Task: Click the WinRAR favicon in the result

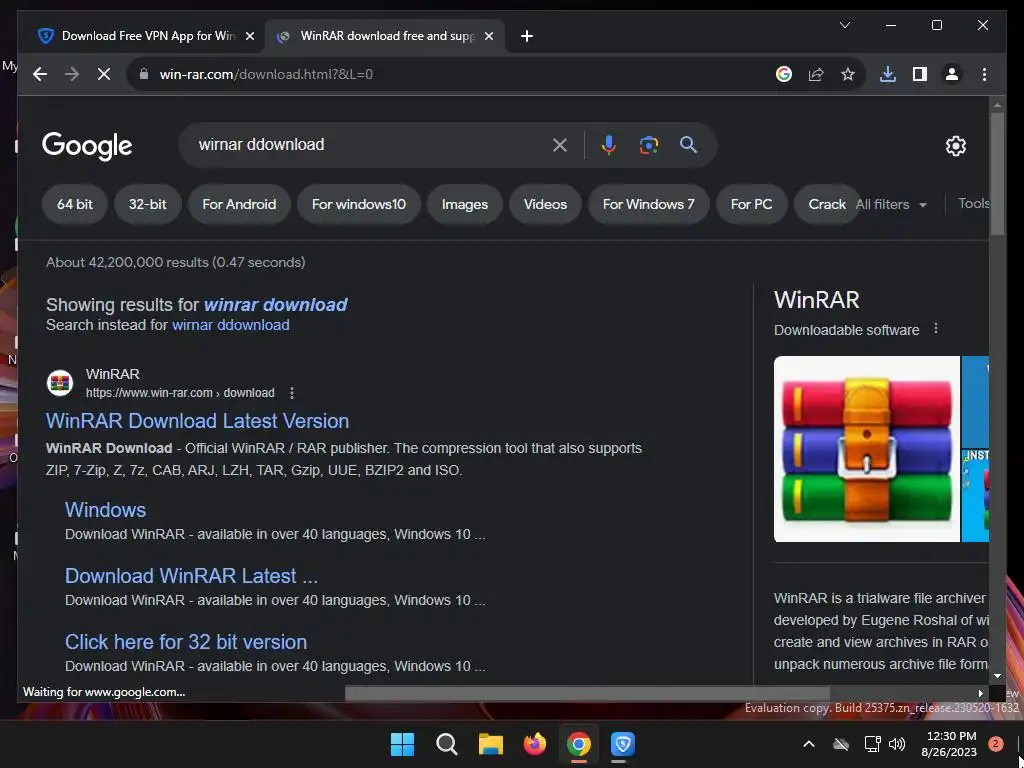Action: [x=60, y=383]
